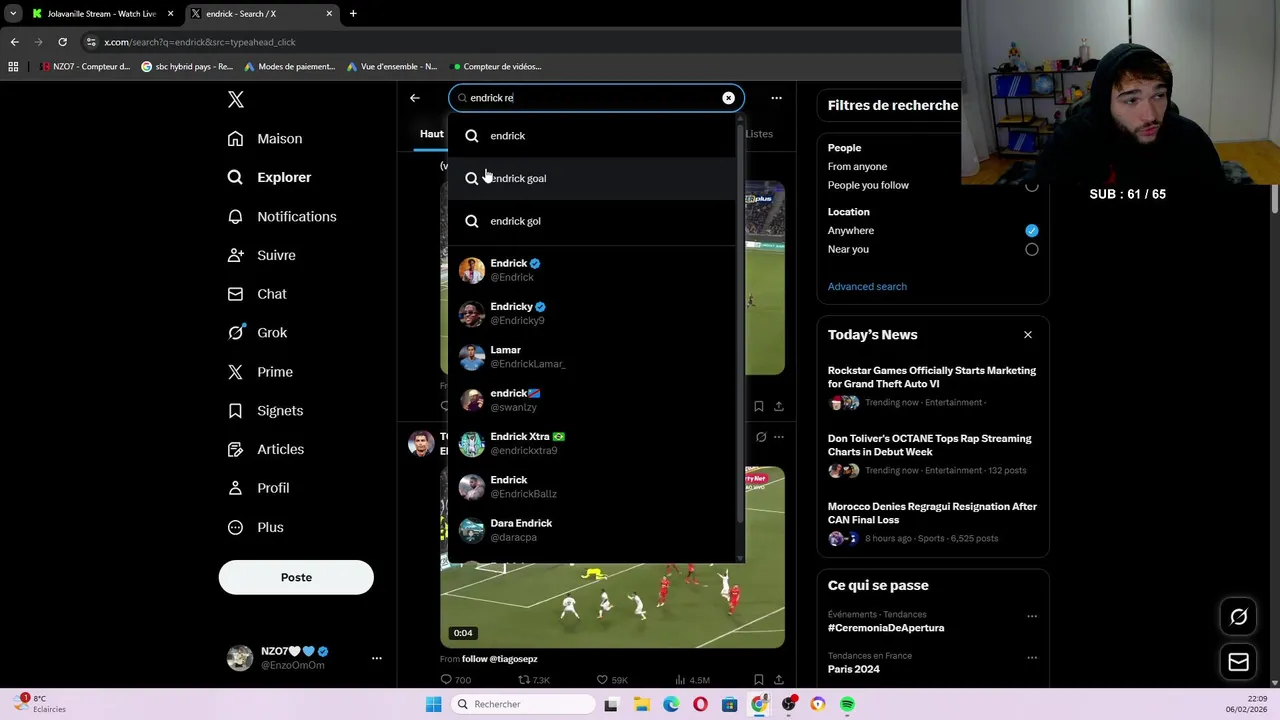Select the Anywhere location radio
This screenshot has height=720, width=1280.
[x=1031, y=230]
